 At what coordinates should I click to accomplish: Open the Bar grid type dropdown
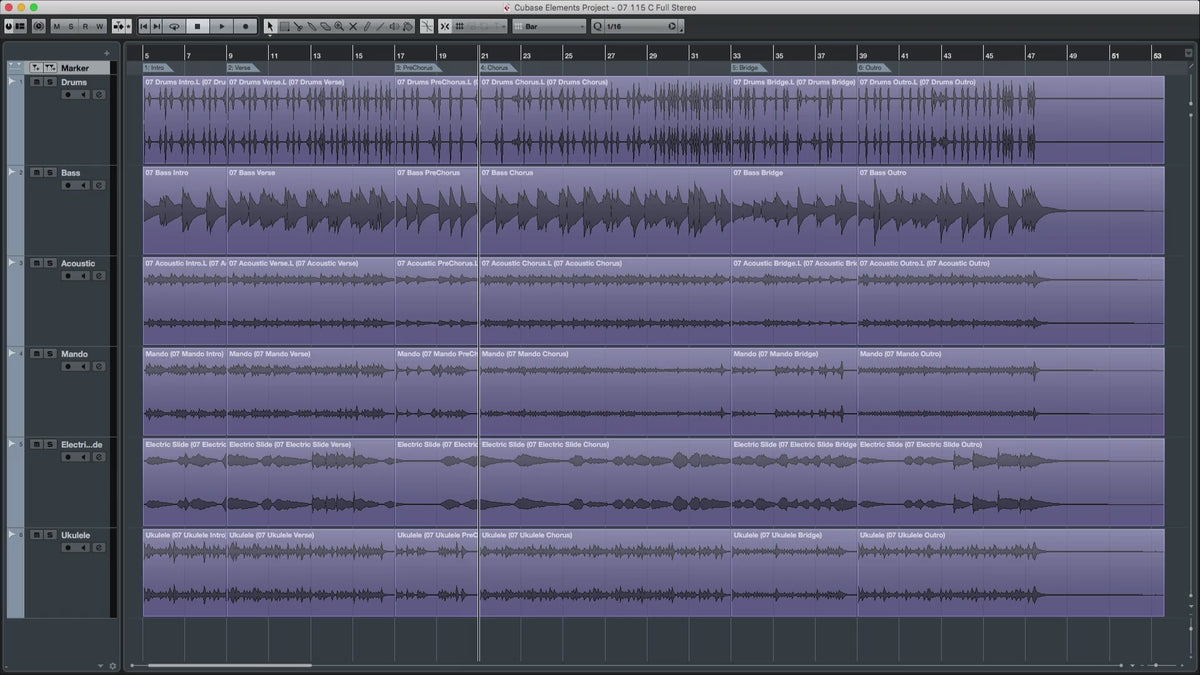[548, 26]
